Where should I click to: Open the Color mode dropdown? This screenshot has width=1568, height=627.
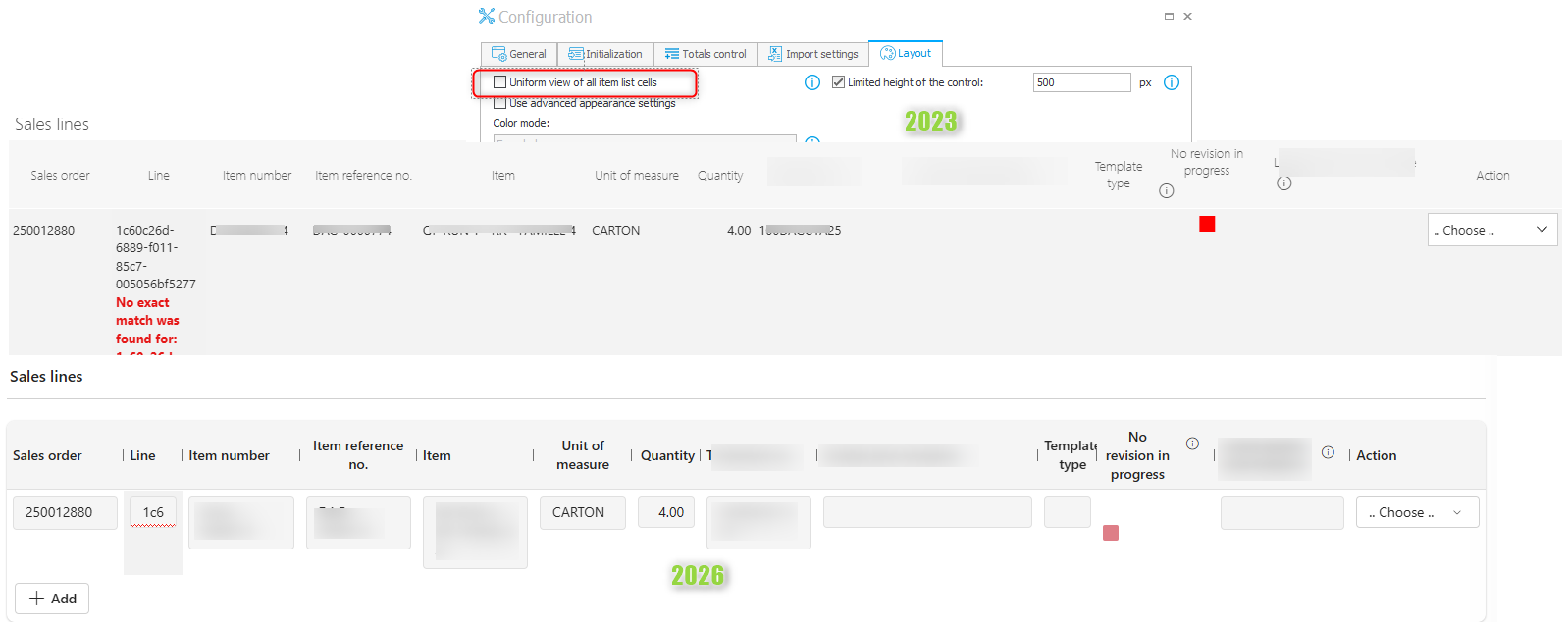[644, 139]
